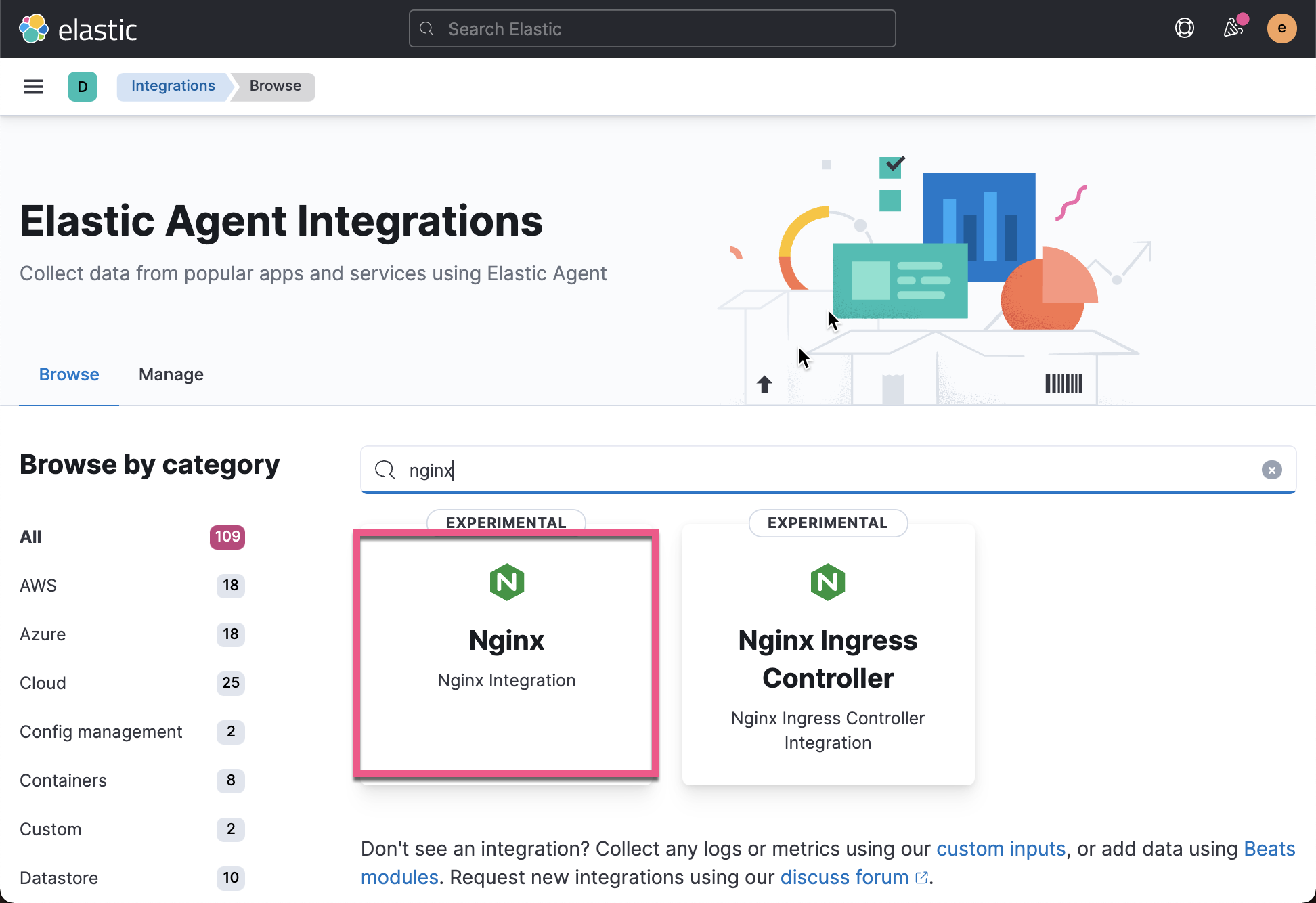This screenshot has width=1316, height=903.
Task: Clear the nginx search text
Action: point(1272,470)
